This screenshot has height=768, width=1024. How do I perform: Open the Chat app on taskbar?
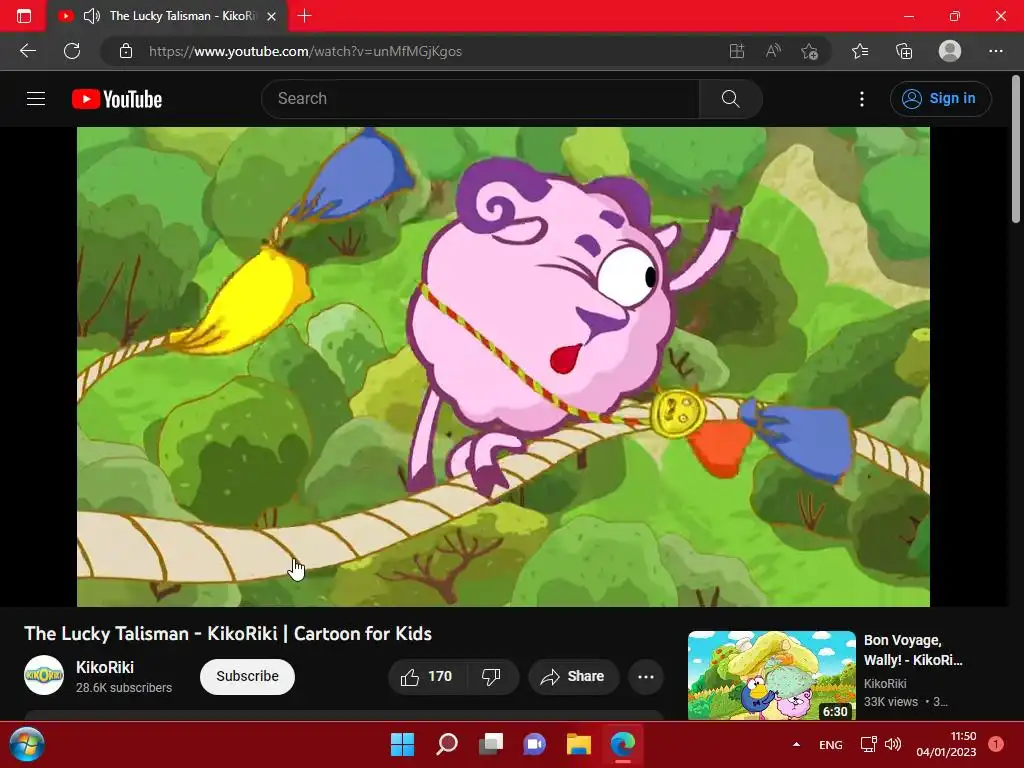tap(534, 744)
